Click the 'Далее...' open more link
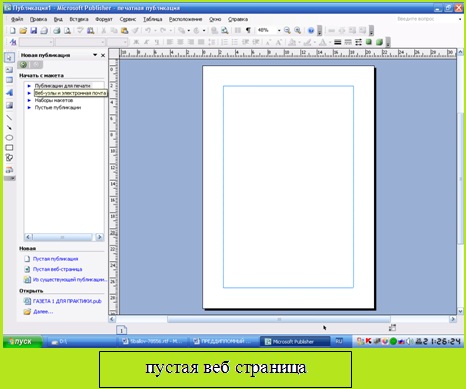 click(x=43, y=312)
